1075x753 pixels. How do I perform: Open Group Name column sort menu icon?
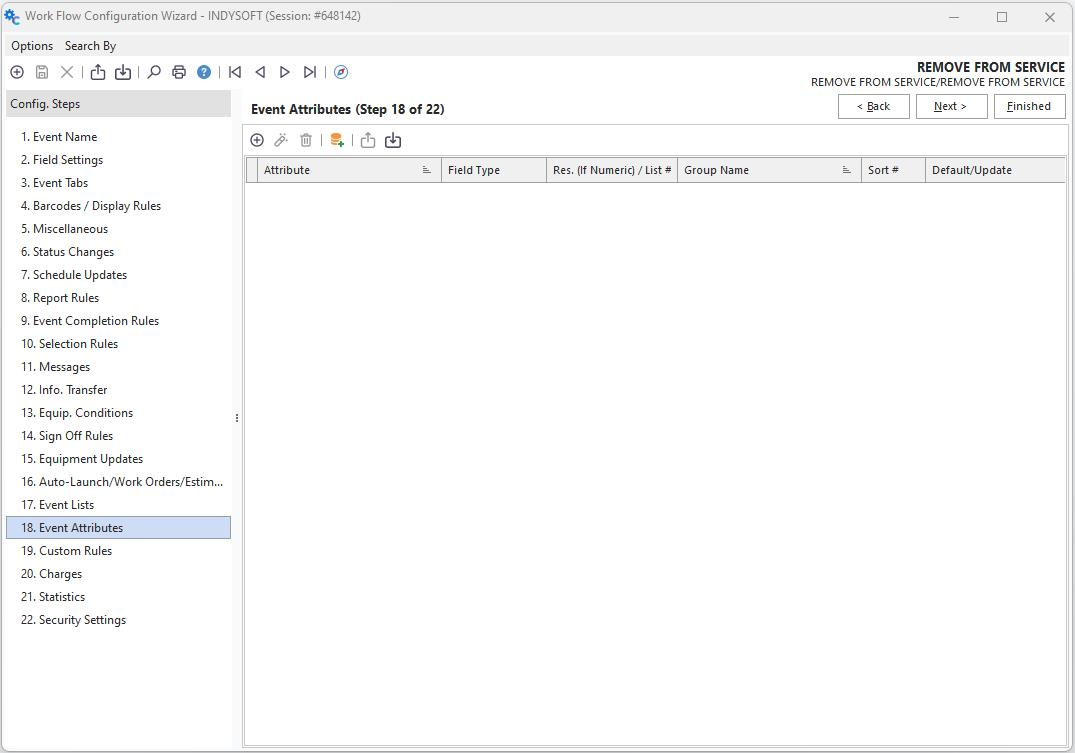coord(847,170)
